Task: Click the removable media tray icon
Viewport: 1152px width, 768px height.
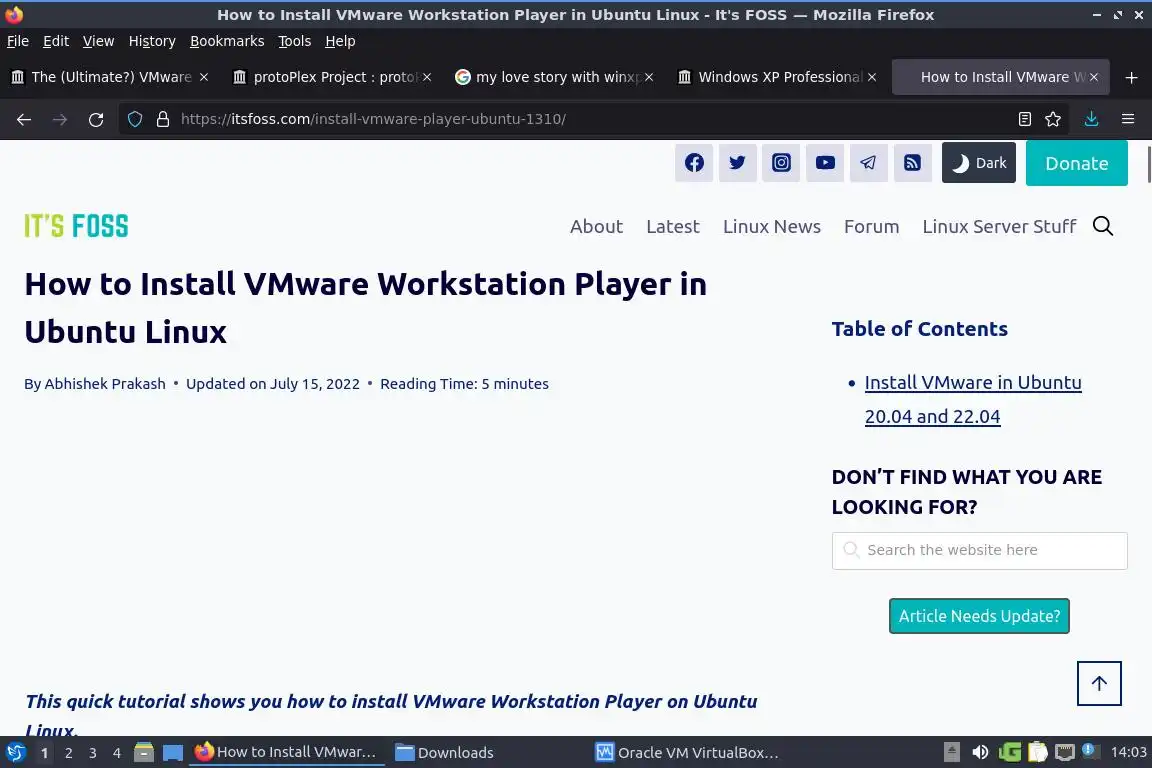Action: (951, 753)
